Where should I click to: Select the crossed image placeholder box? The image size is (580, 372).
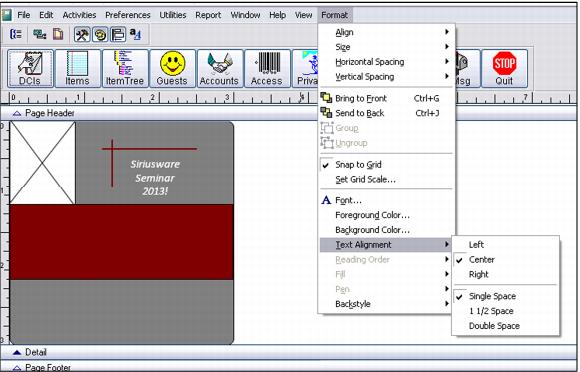click(x=43, y=163)
